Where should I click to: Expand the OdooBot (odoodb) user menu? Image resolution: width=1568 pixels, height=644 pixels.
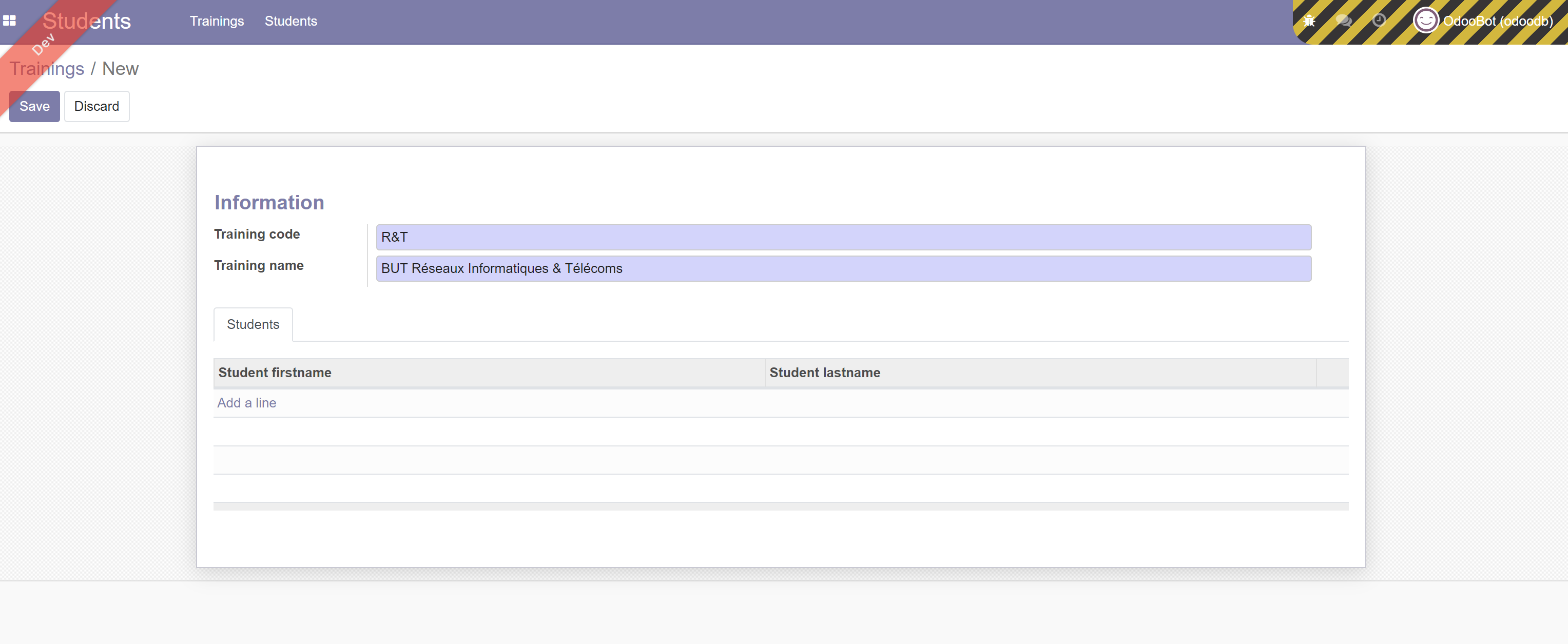click(x=1497, y=21)
